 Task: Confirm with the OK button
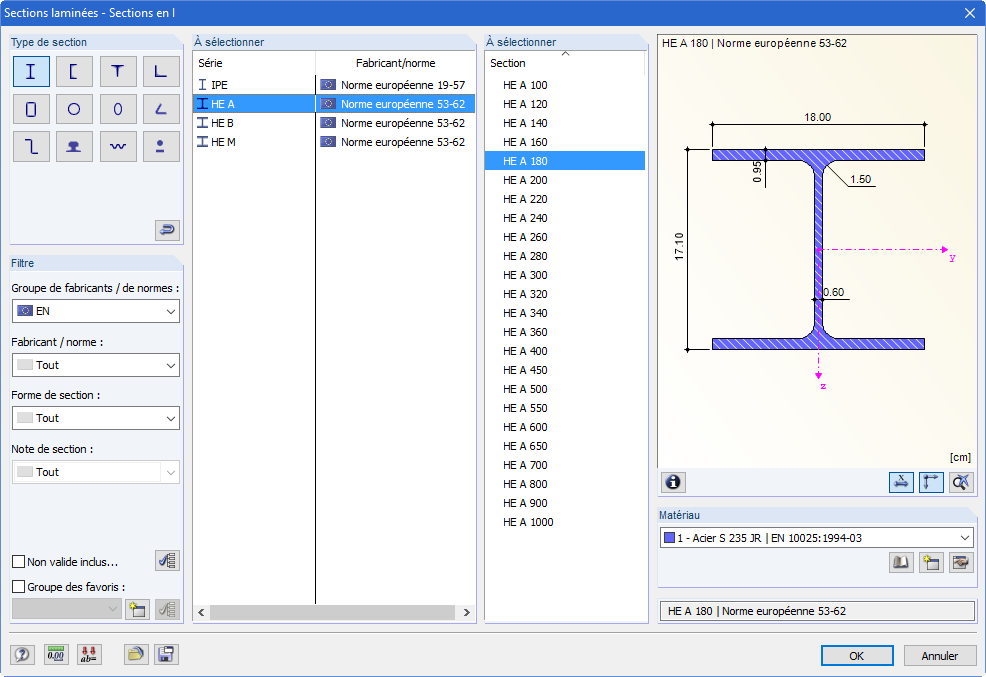[x=856, y=656]
